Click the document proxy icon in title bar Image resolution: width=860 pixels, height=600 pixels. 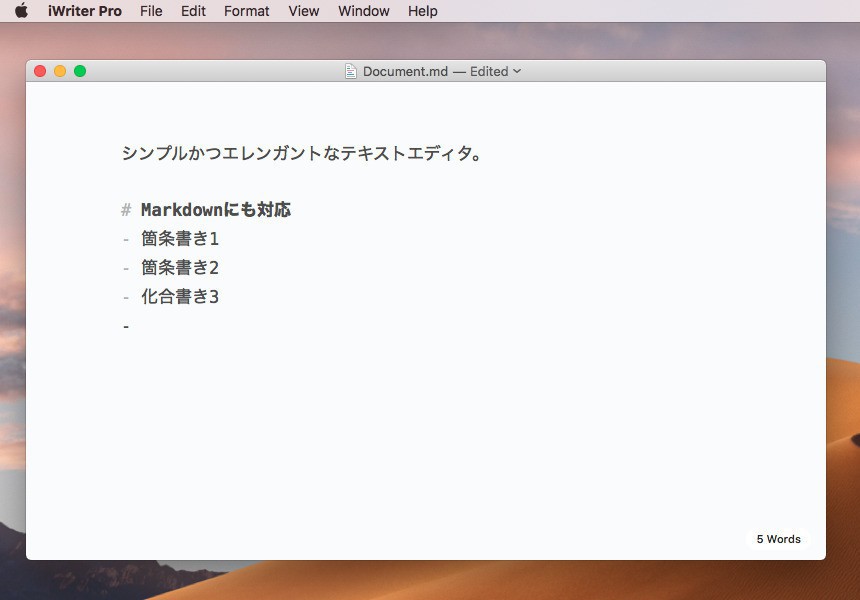point(351,71)
